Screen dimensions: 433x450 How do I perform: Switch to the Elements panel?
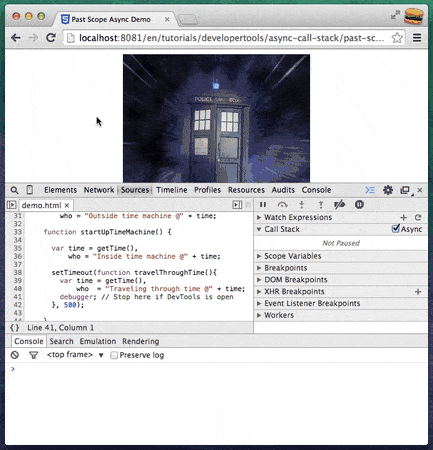point(60,190)
